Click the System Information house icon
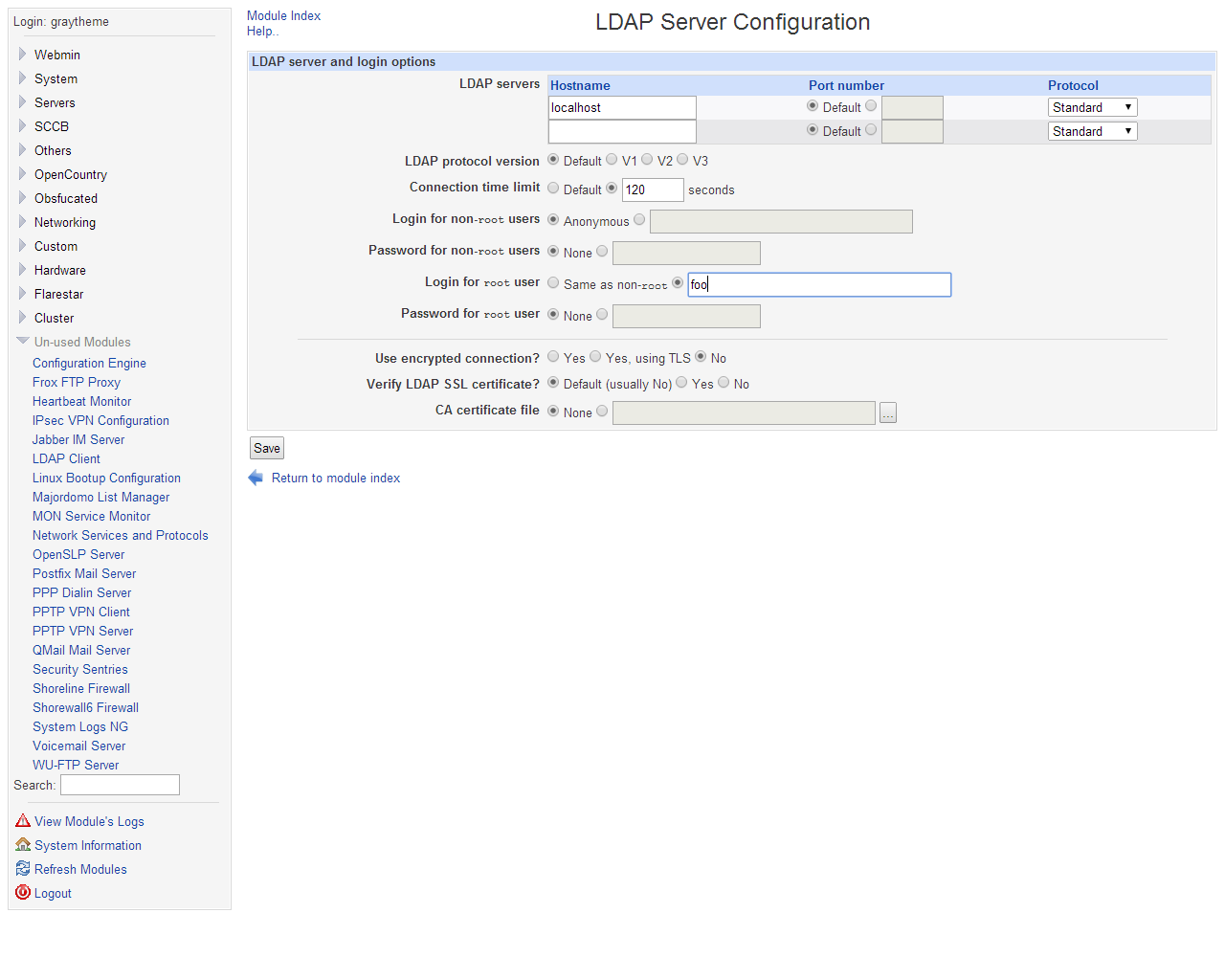 23,845
